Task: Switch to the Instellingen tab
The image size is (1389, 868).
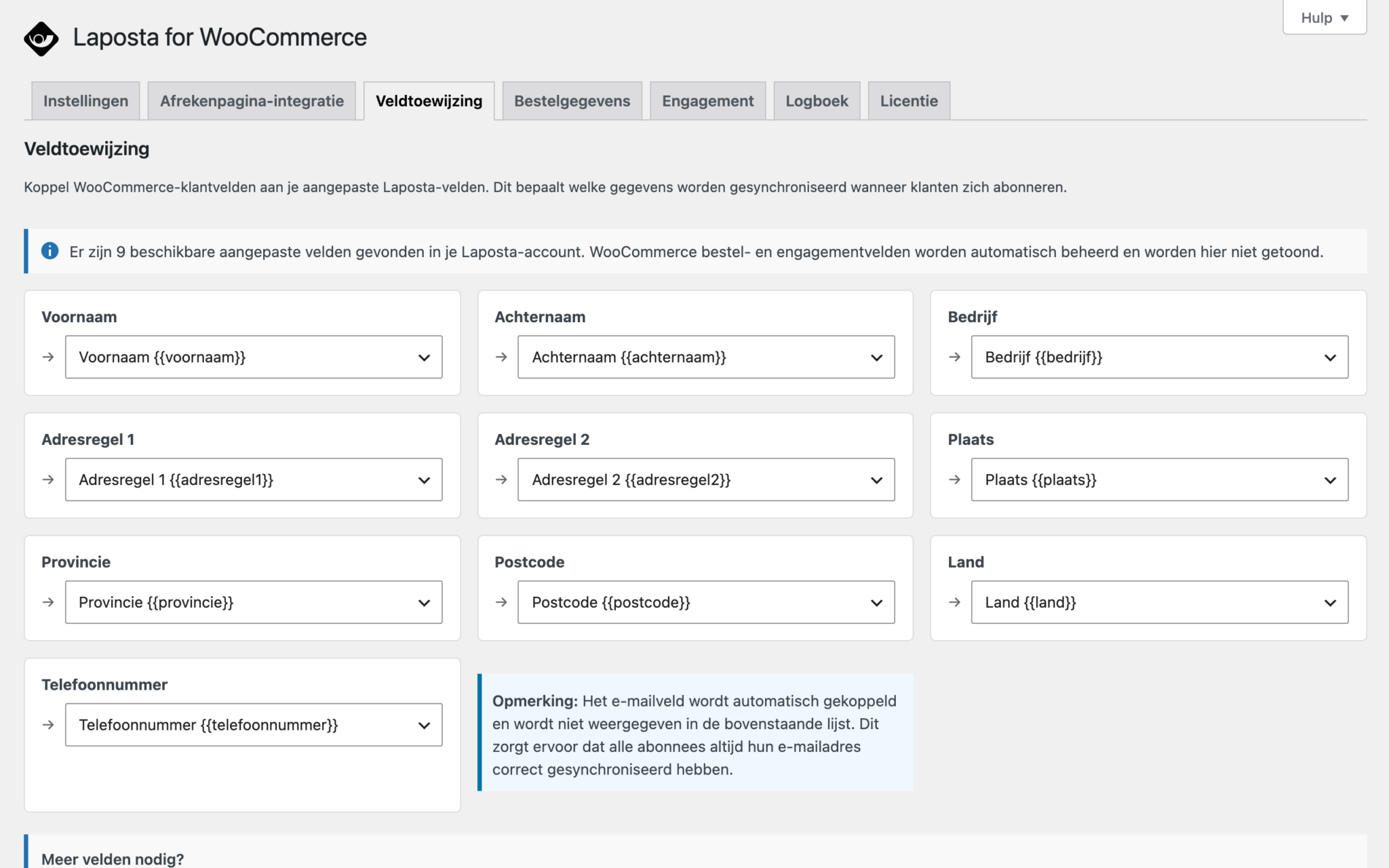Action: [x=85, y=101]
